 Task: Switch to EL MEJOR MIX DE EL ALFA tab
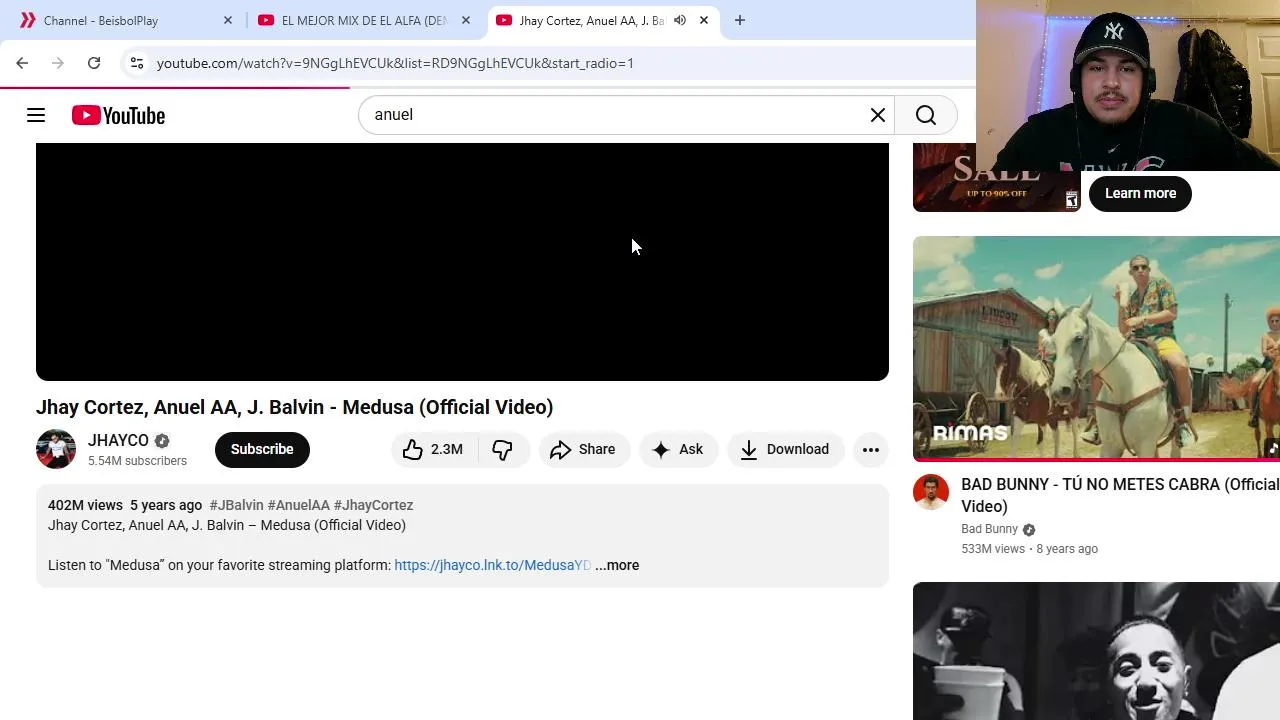[364, 20]
